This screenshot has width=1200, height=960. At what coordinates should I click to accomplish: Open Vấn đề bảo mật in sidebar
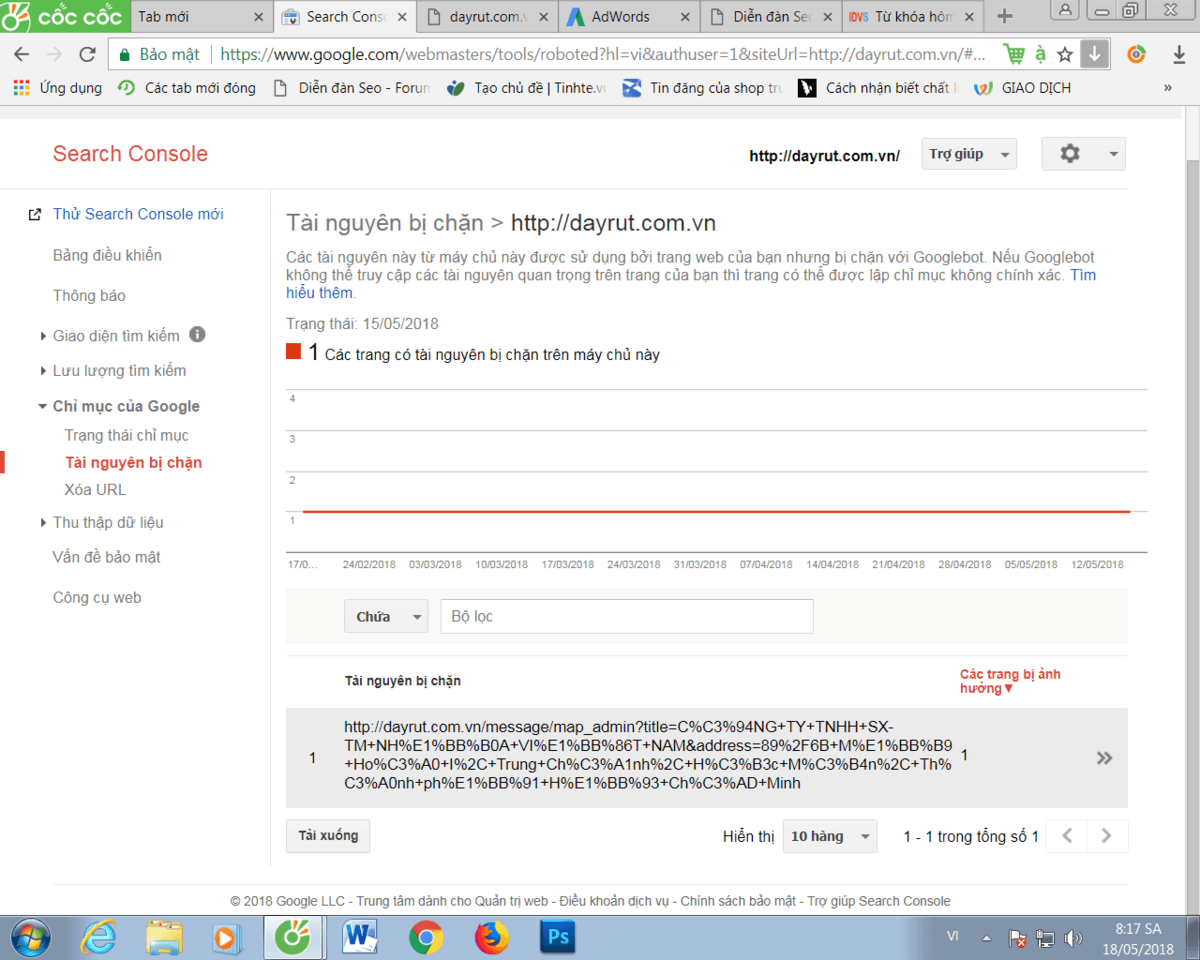[x=107, y=557]
